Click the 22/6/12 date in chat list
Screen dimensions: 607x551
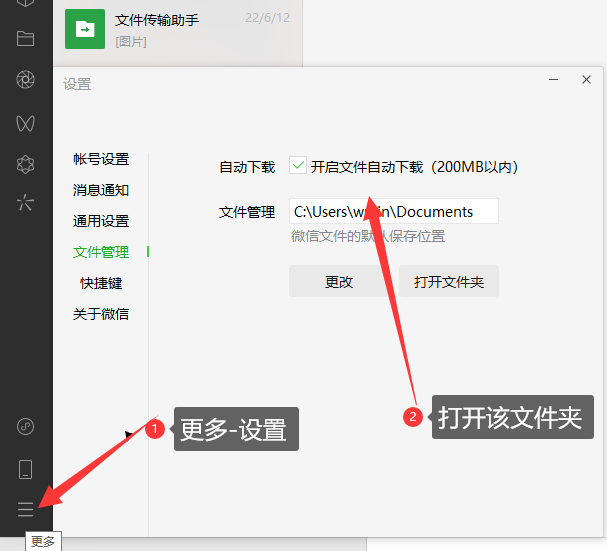click(x=267, y=18)
